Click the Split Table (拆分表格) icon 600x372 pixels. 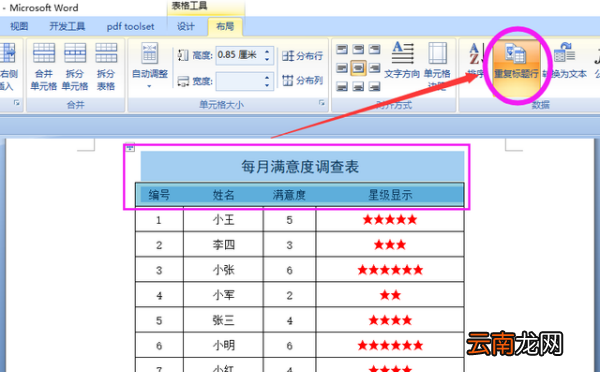(106, 53)
